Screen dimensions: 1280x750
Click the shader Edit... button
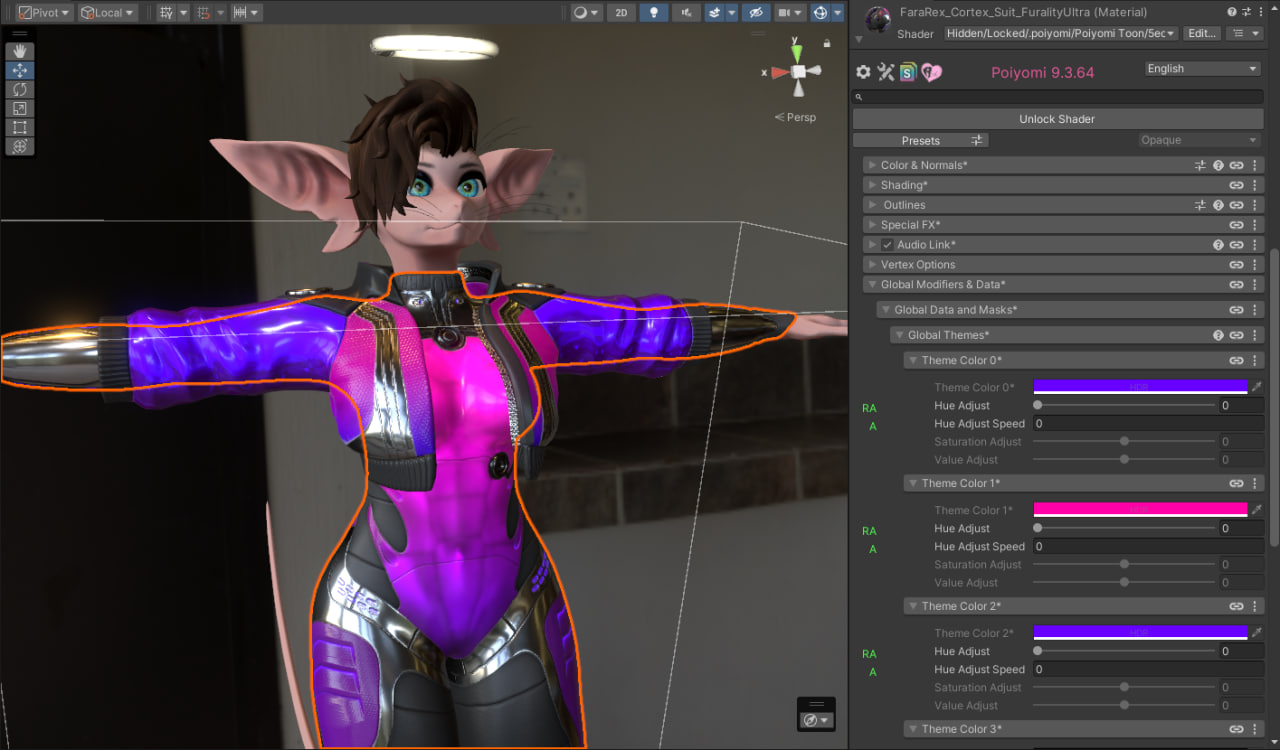click(x=1201, y=34)
